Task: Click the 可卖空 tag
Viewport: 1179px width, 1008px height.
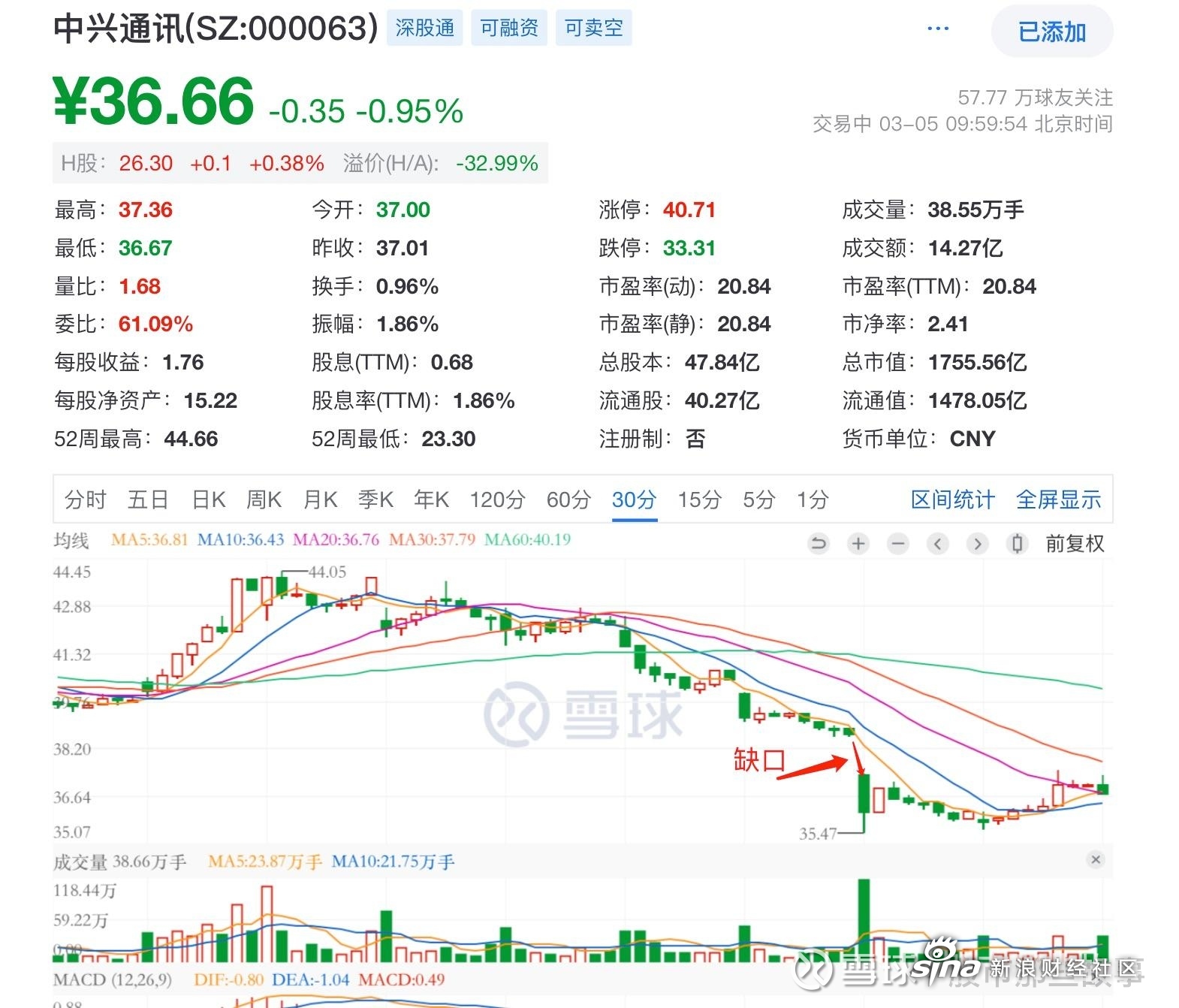Action: point(593,29)
